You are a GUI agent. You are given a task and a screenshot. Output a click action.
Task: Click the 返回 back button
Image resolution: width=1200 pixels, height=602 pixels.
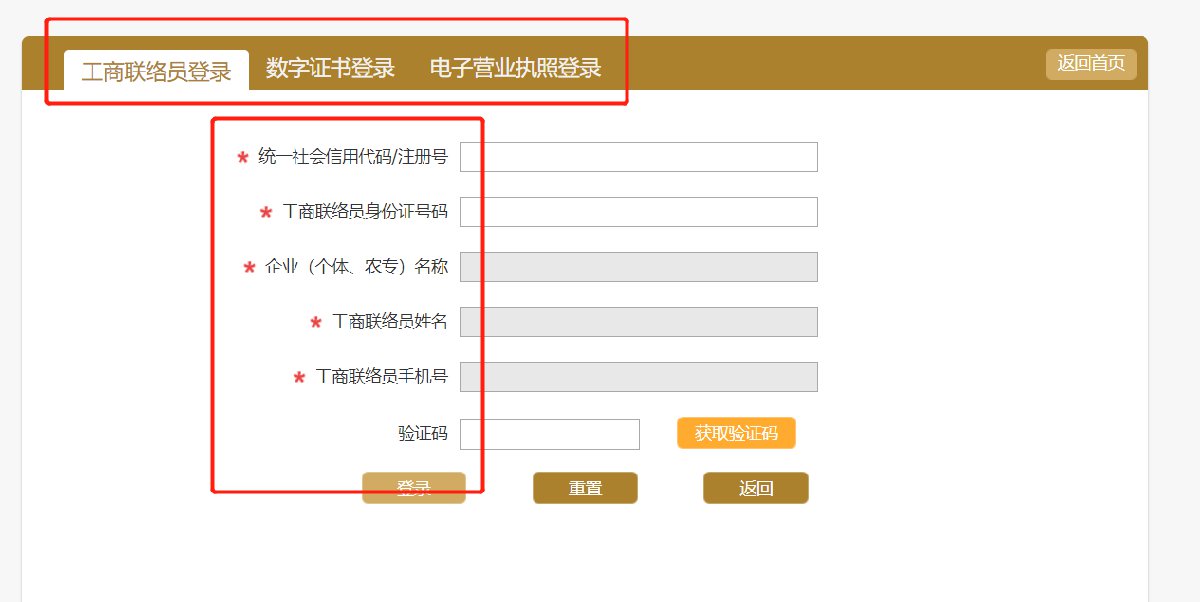pos(756,487)
